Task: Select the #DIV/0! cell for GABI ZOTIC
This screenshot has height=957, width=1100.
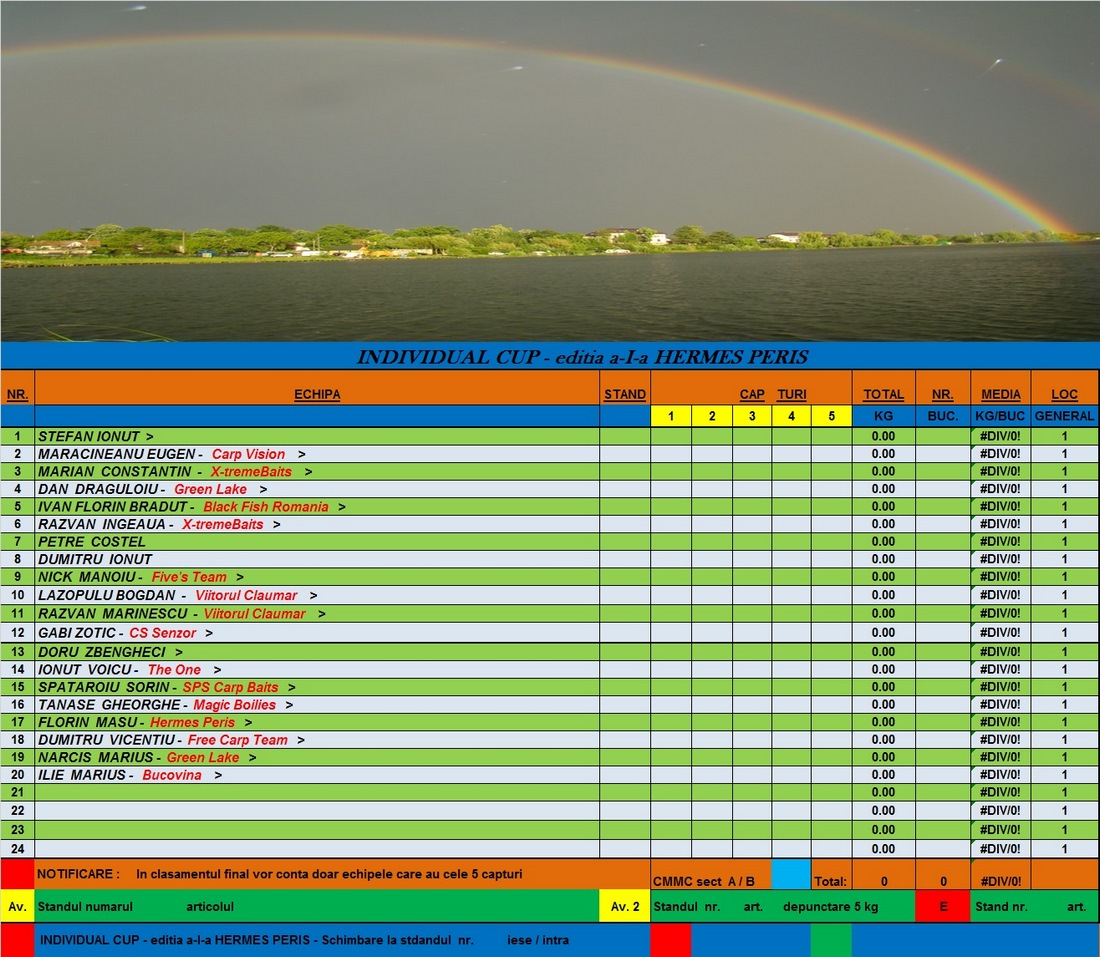Action: click(x=1000, y=633)
